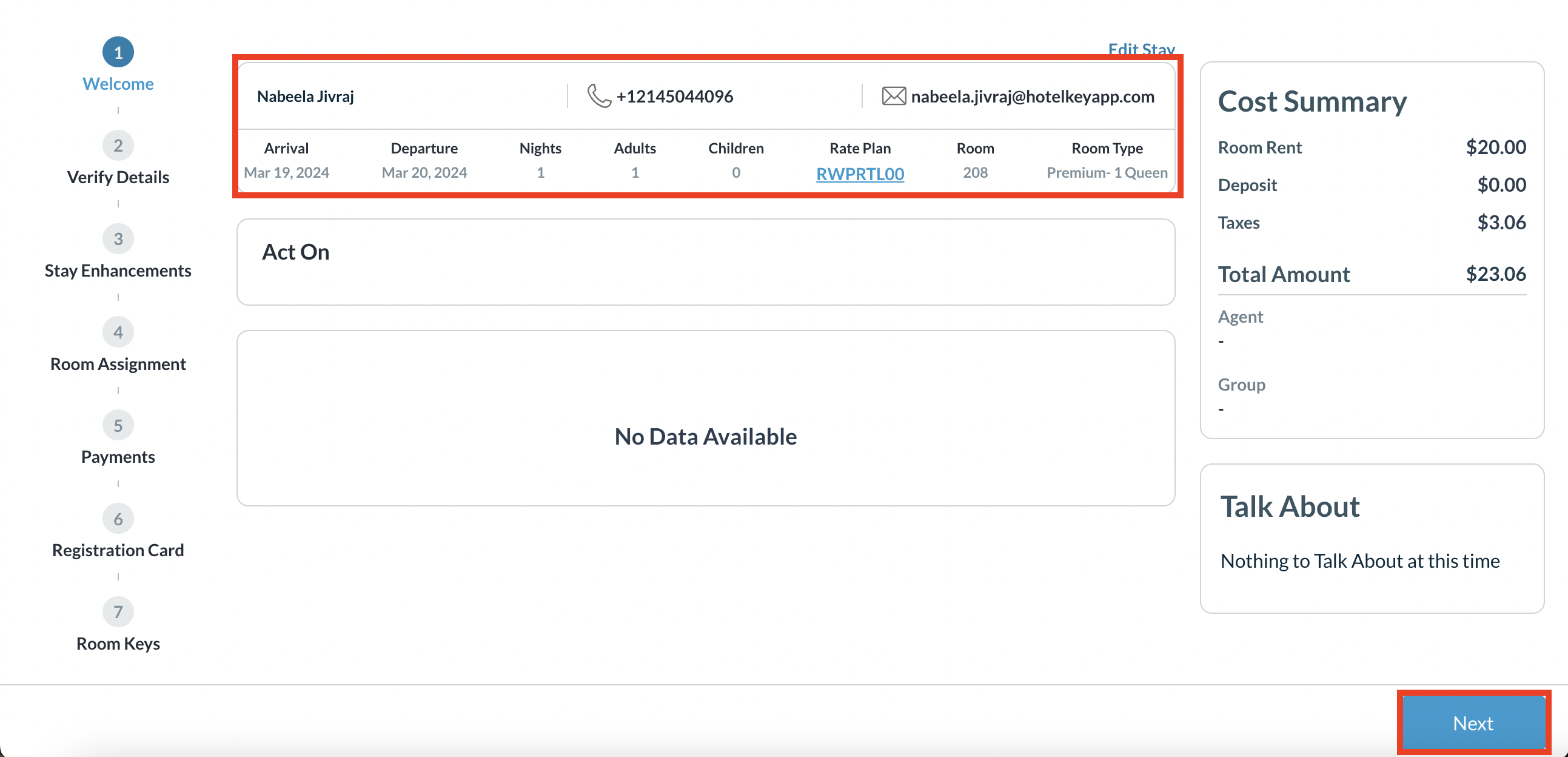Select step 1 Welcome circle
Viewport: 1568px width, 757px height.
[x=118, y=52]
